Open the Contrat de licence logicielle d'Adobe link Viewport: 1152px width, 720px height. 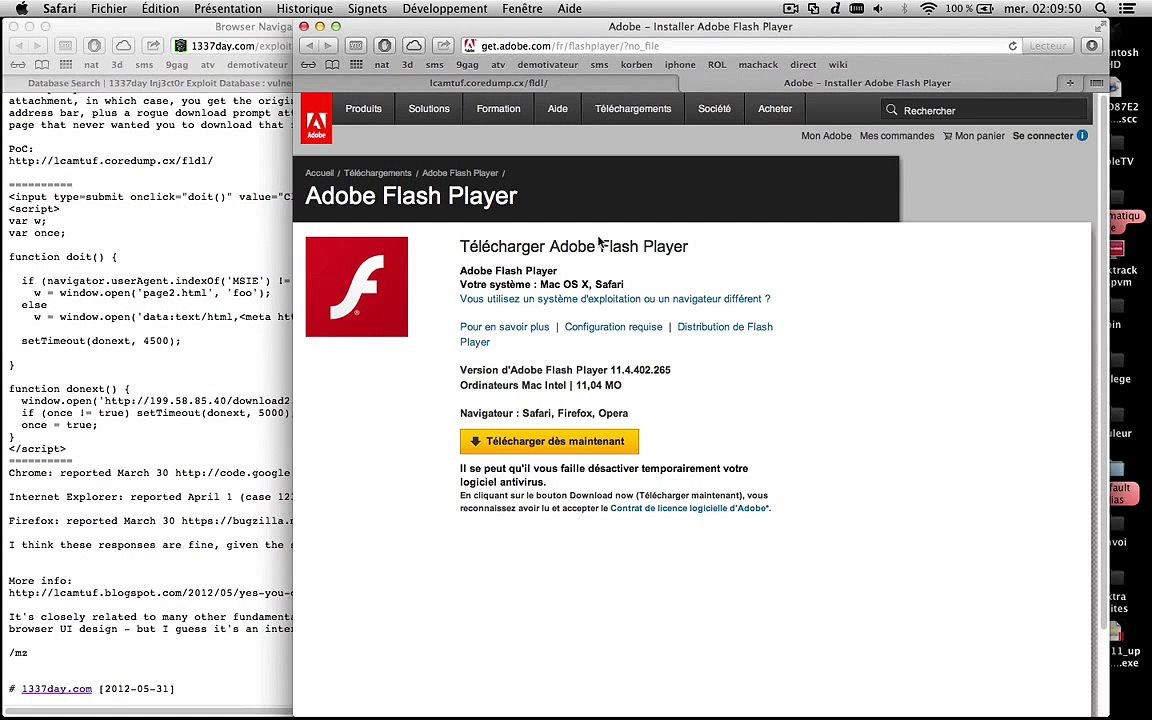coord(689,508)
